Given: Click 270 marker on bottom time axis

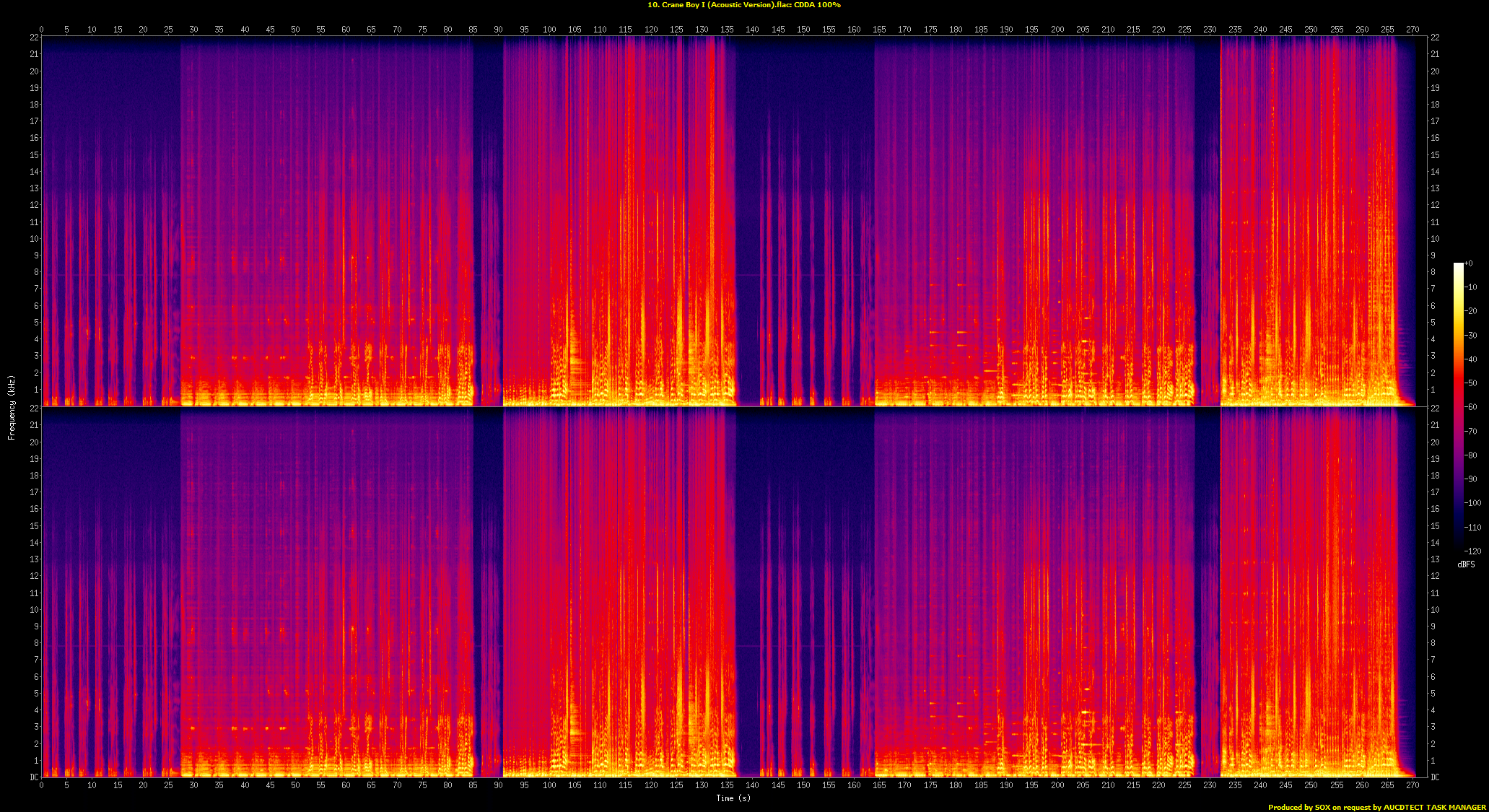Looking at the screenshot, I should coord(1412,785).
